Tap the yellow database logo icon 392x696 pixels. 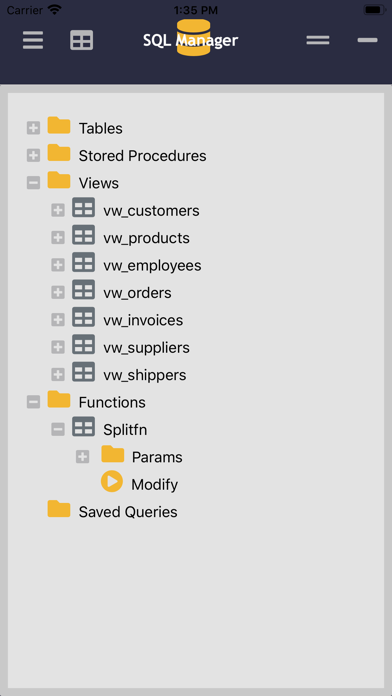[193, 38]
